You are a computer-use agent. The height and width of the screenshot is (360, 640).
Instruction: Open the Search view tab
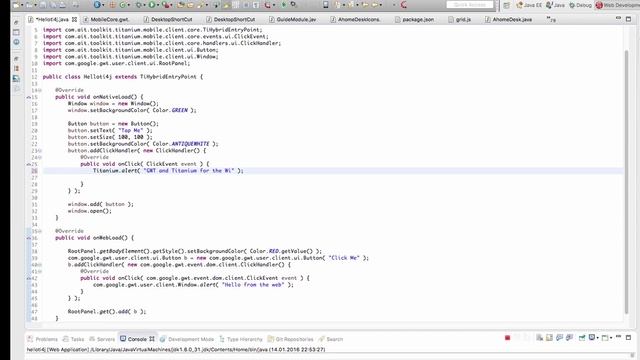pos(331,339)
